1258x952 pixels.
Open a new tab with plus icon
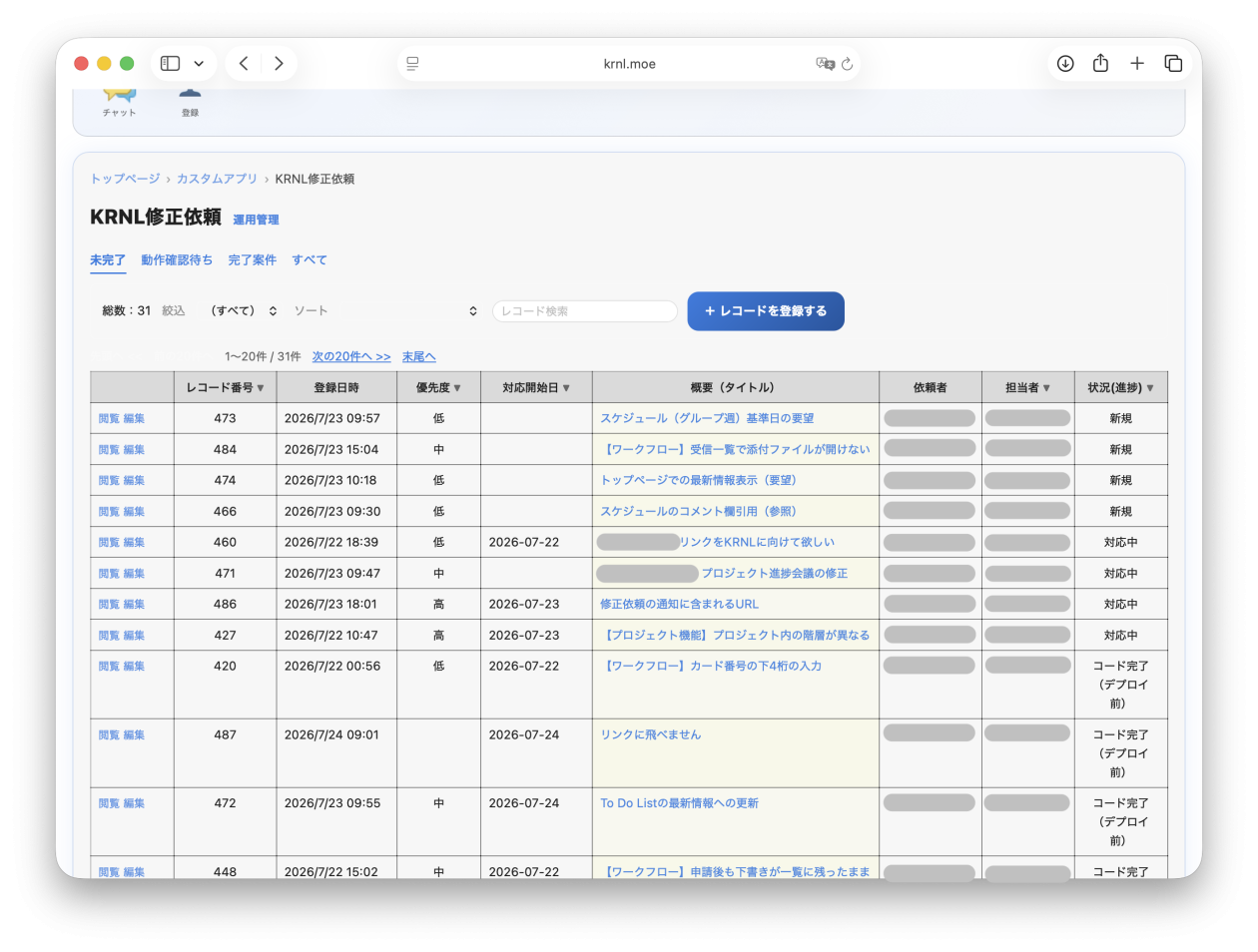click(1137, 63)
